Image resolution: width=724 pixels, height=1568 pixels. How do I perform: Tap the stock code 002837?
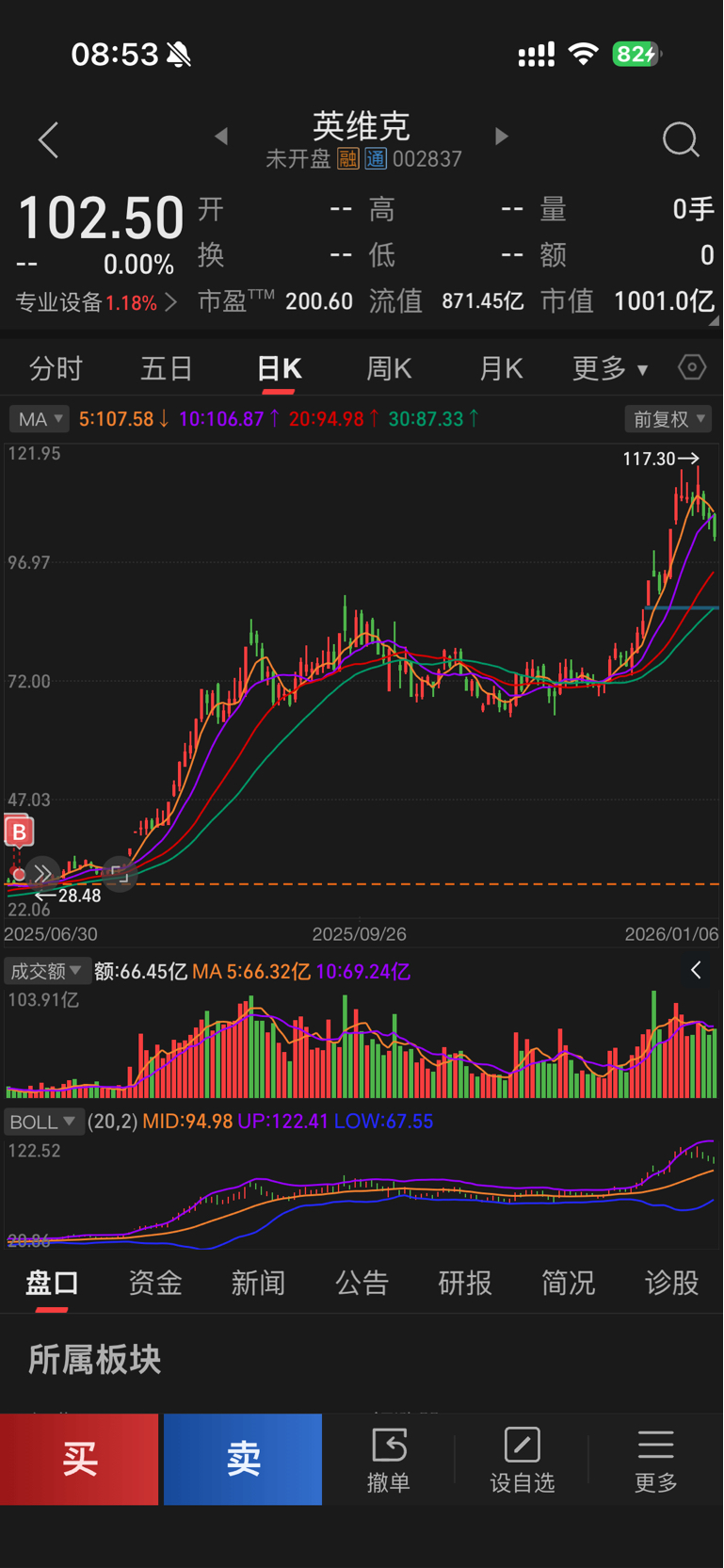pyautogui.click(x=427, y=159)
